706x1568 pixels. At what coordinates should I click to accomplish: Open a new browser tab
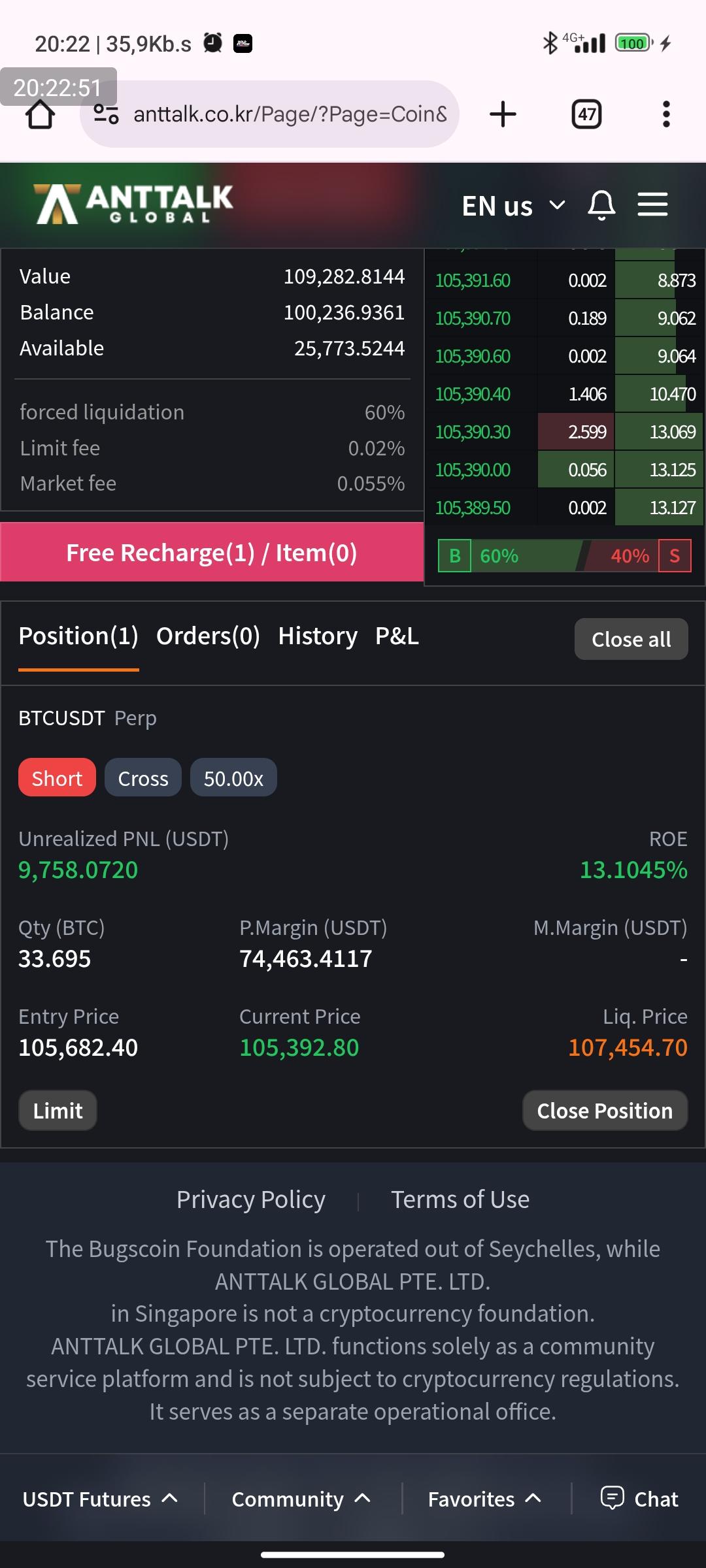click(503, 114)
